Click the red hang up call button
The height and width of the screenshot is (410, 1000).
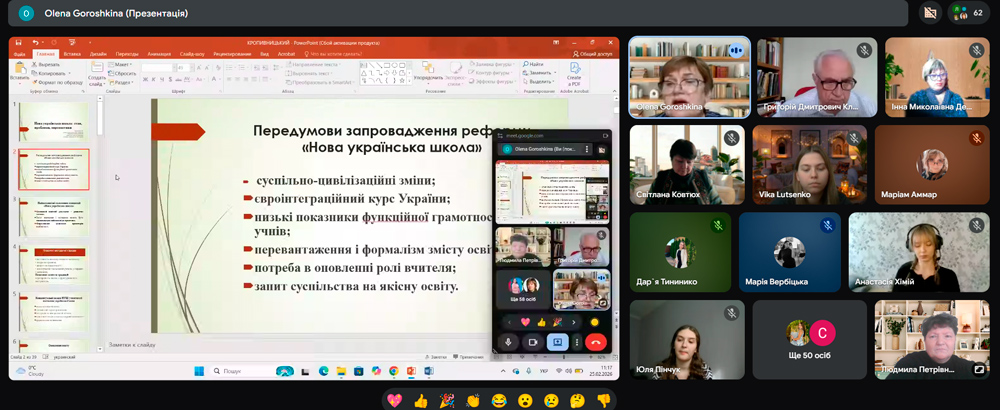pyautogui.click(x=597, y=342)
